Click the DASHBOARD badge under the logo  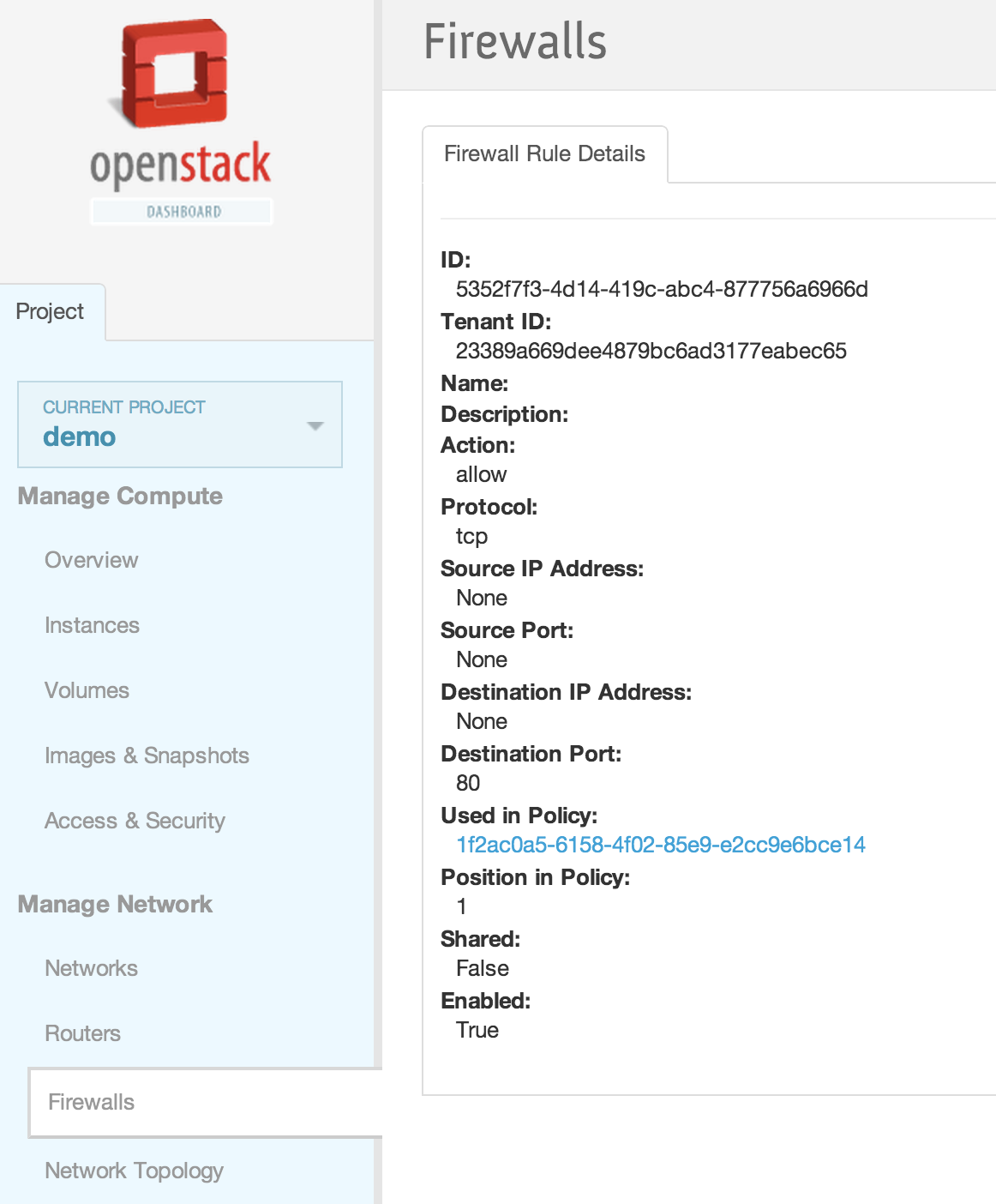pos(183,212)
